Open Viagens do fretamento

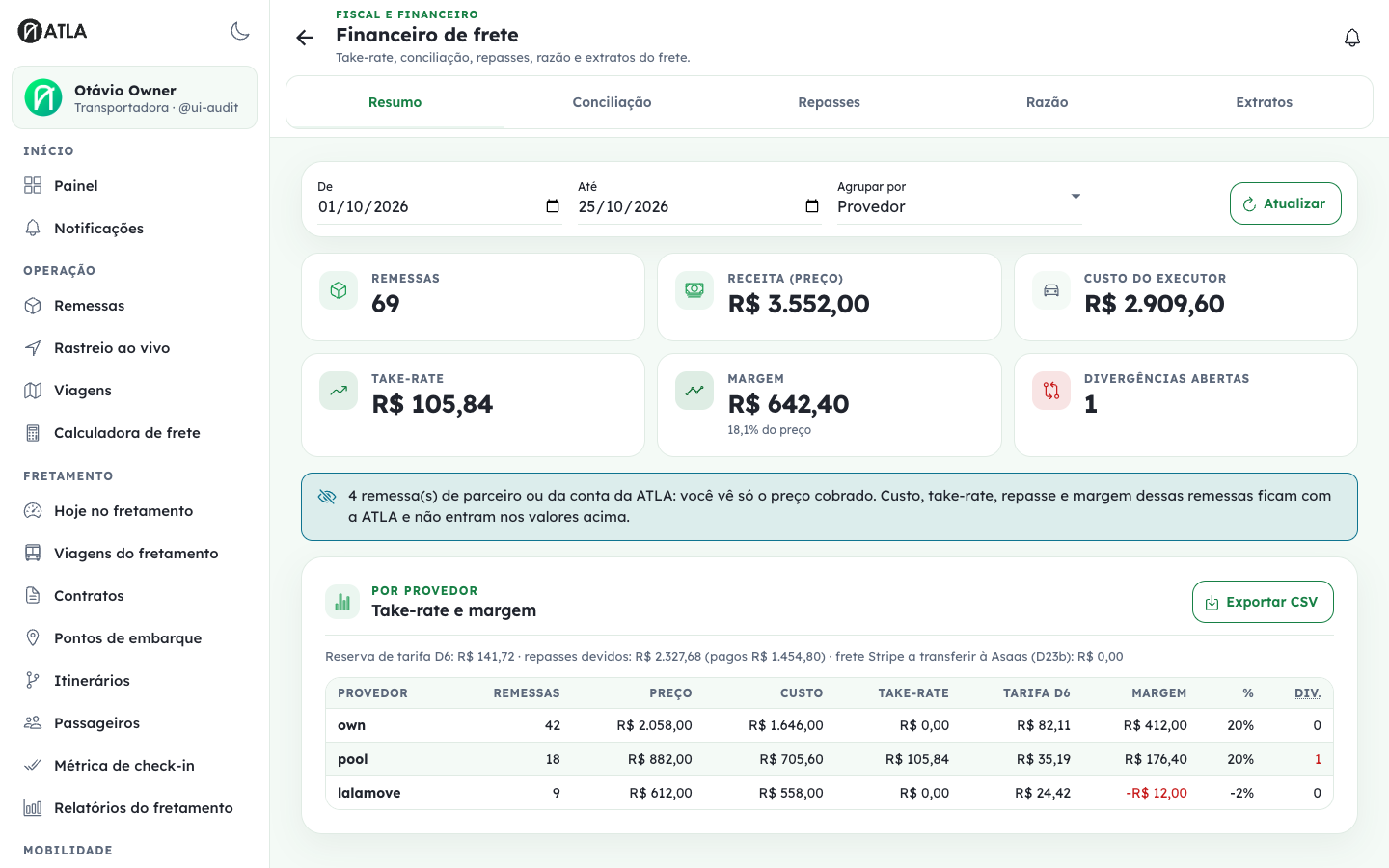(x=134, y=554)
